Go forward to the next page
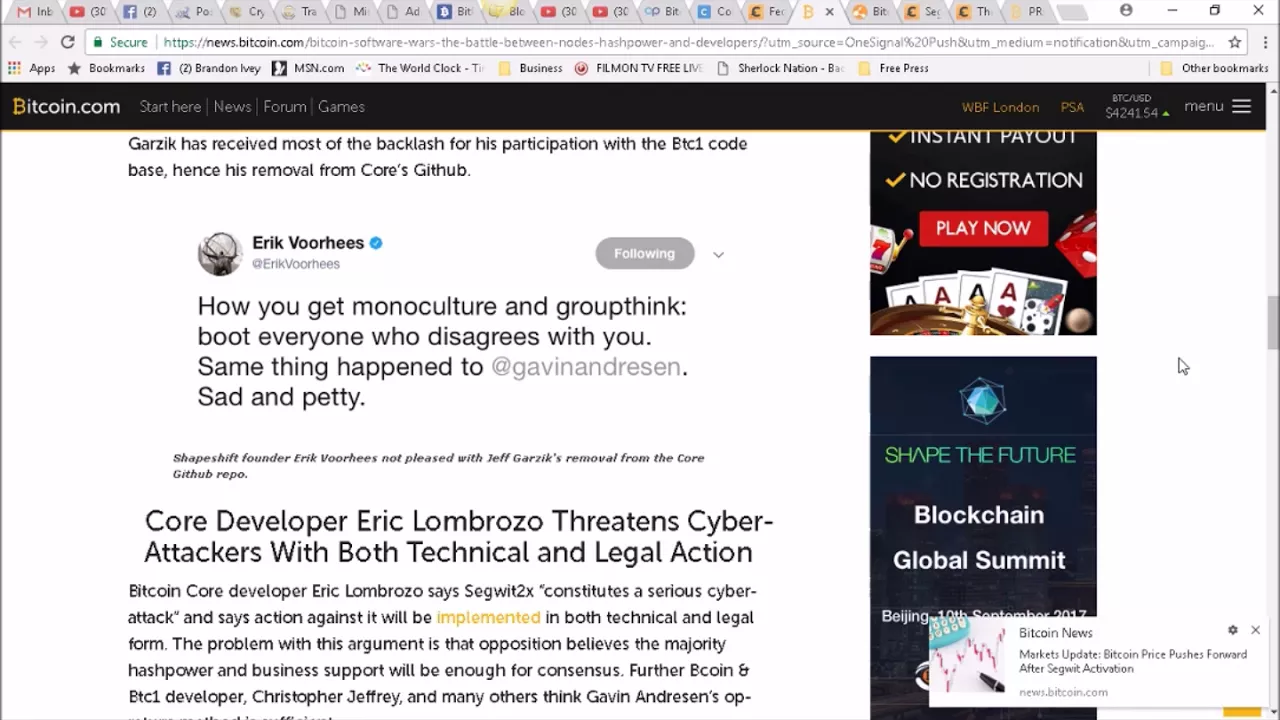 pyautogui.click(x=41, y=42)
